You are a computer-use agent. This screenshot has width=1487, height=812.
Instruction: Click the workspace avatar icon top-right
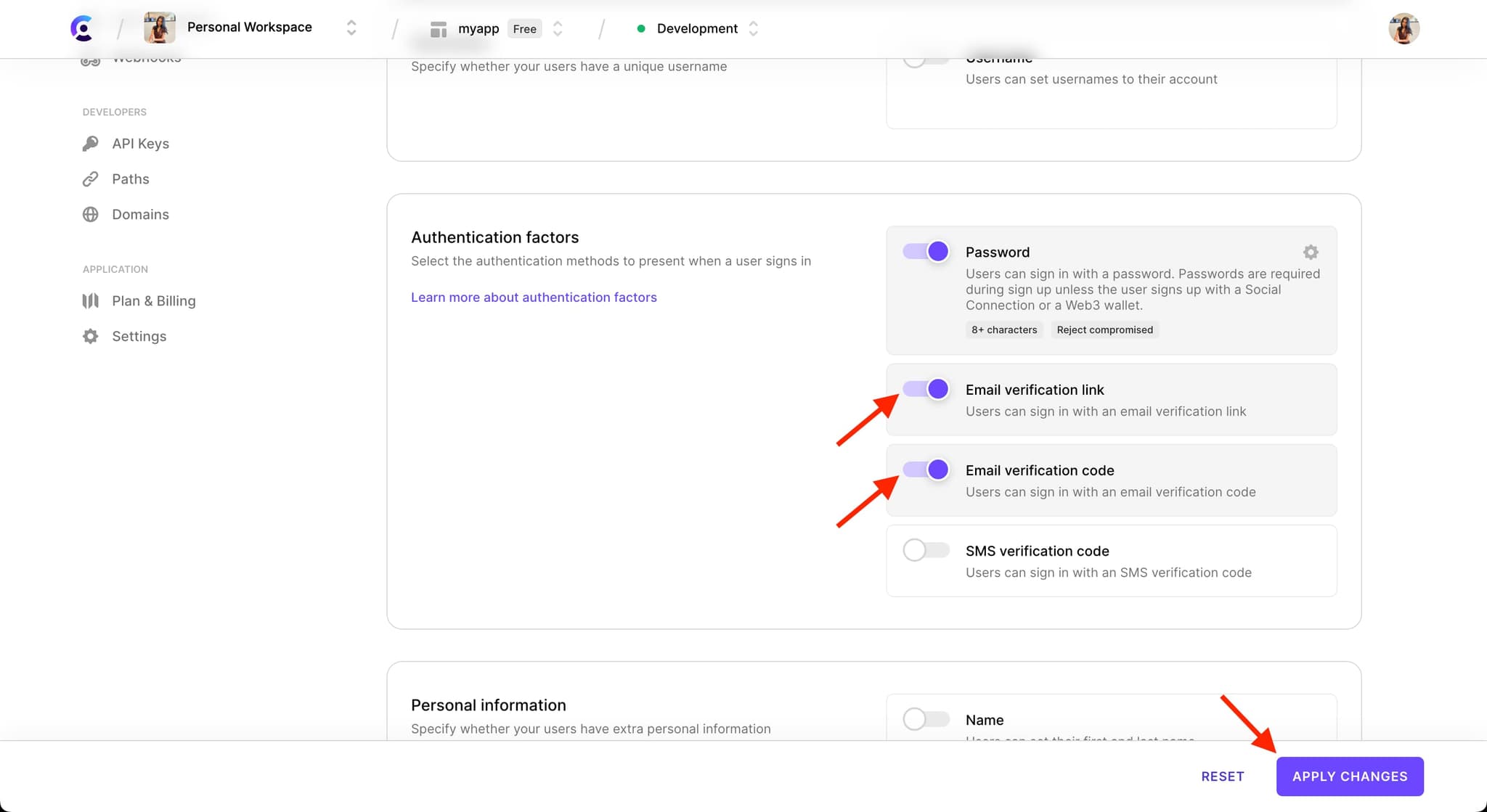click(1404, 28)
